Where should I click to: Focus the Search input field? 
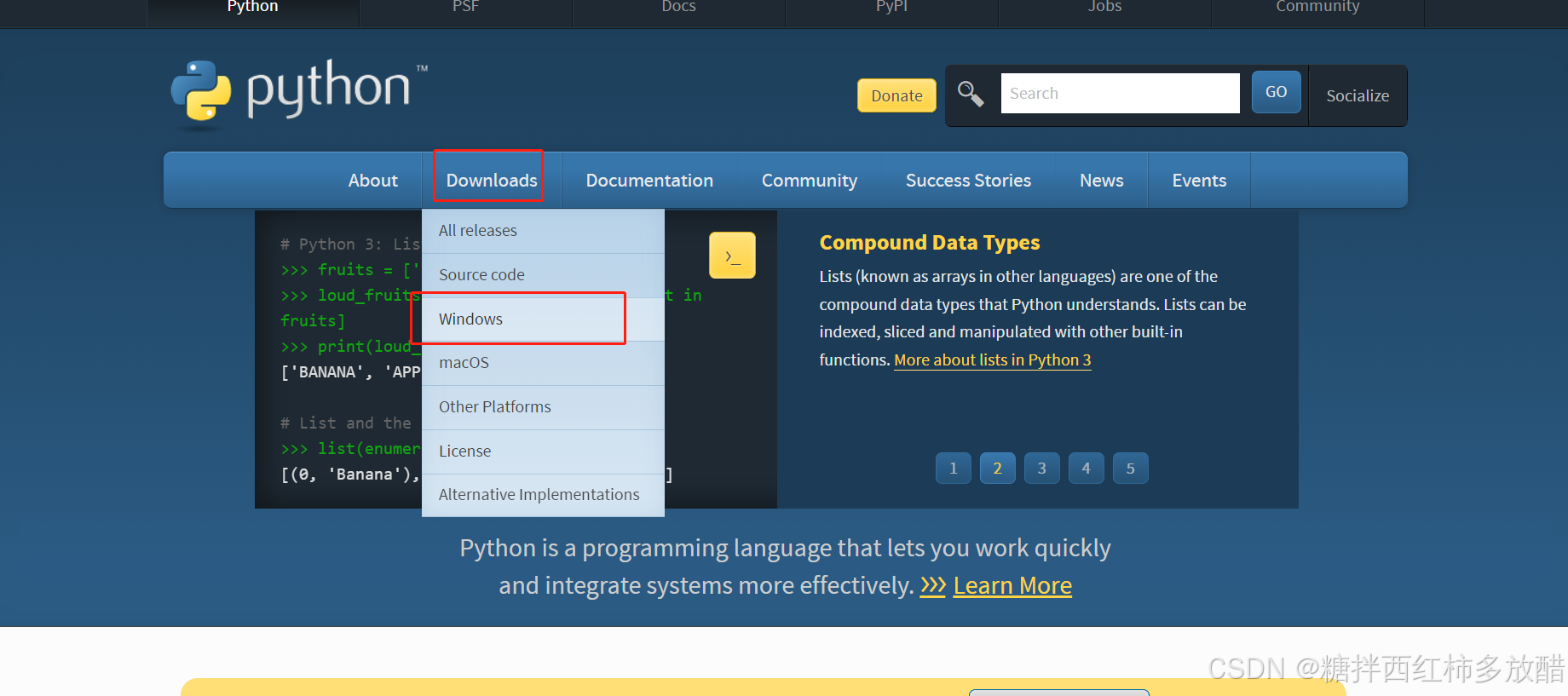pos(1120,93)
